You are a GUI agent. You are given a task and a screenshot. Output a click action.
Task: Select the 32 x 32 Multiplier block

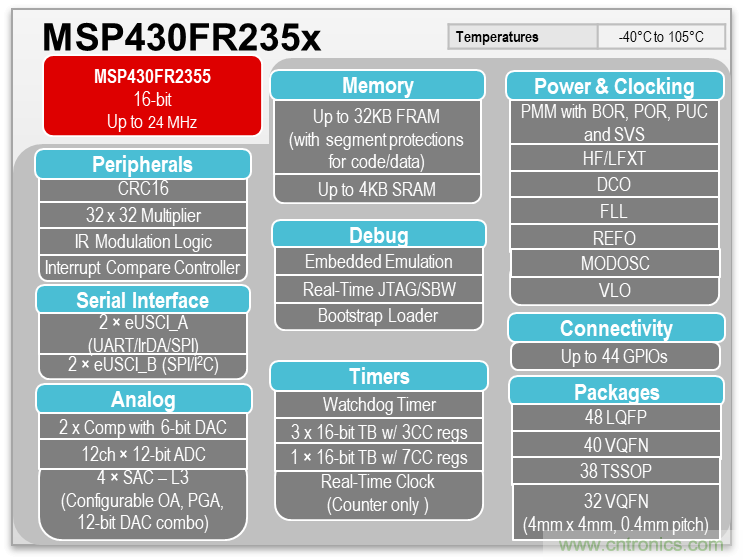(x=142, y=215)
